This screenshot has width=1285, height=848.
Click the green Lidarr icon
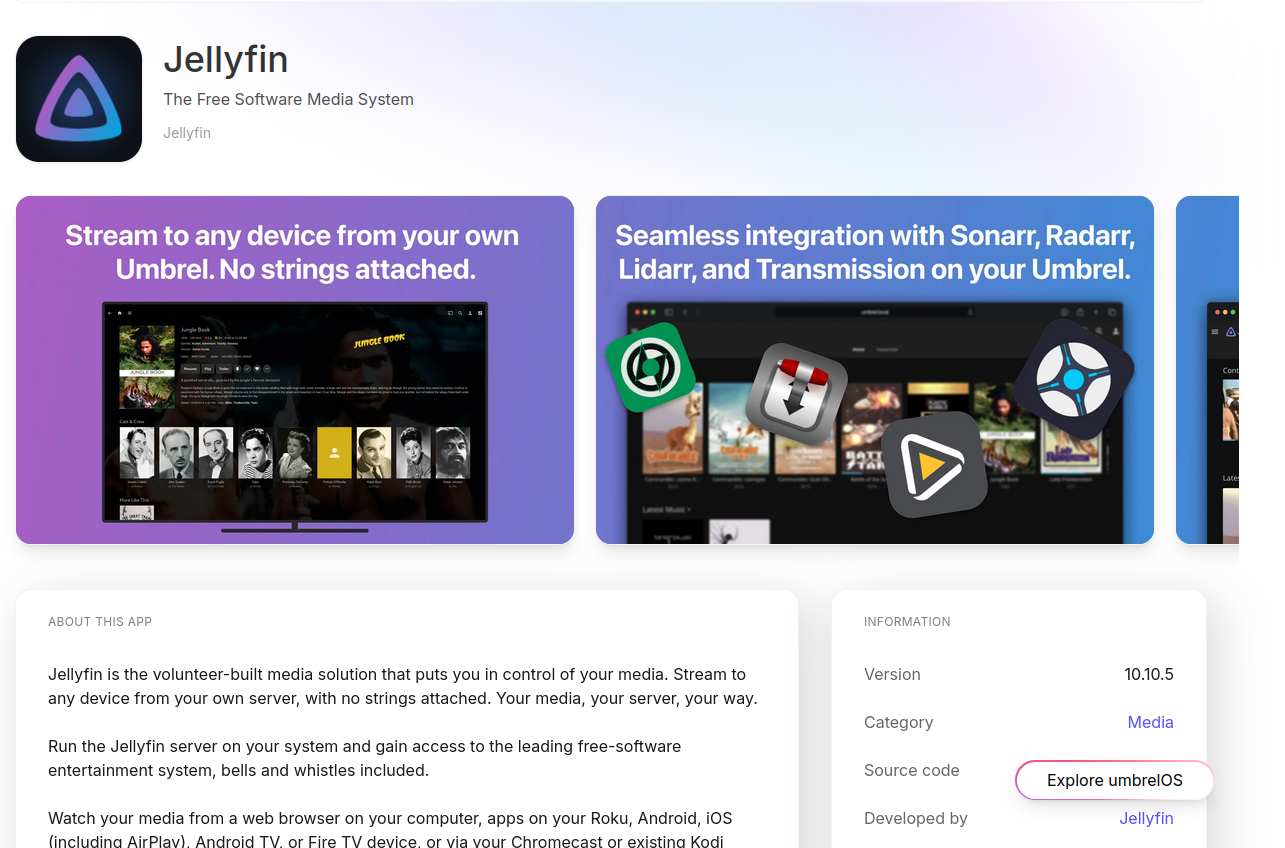click(650, 367)
